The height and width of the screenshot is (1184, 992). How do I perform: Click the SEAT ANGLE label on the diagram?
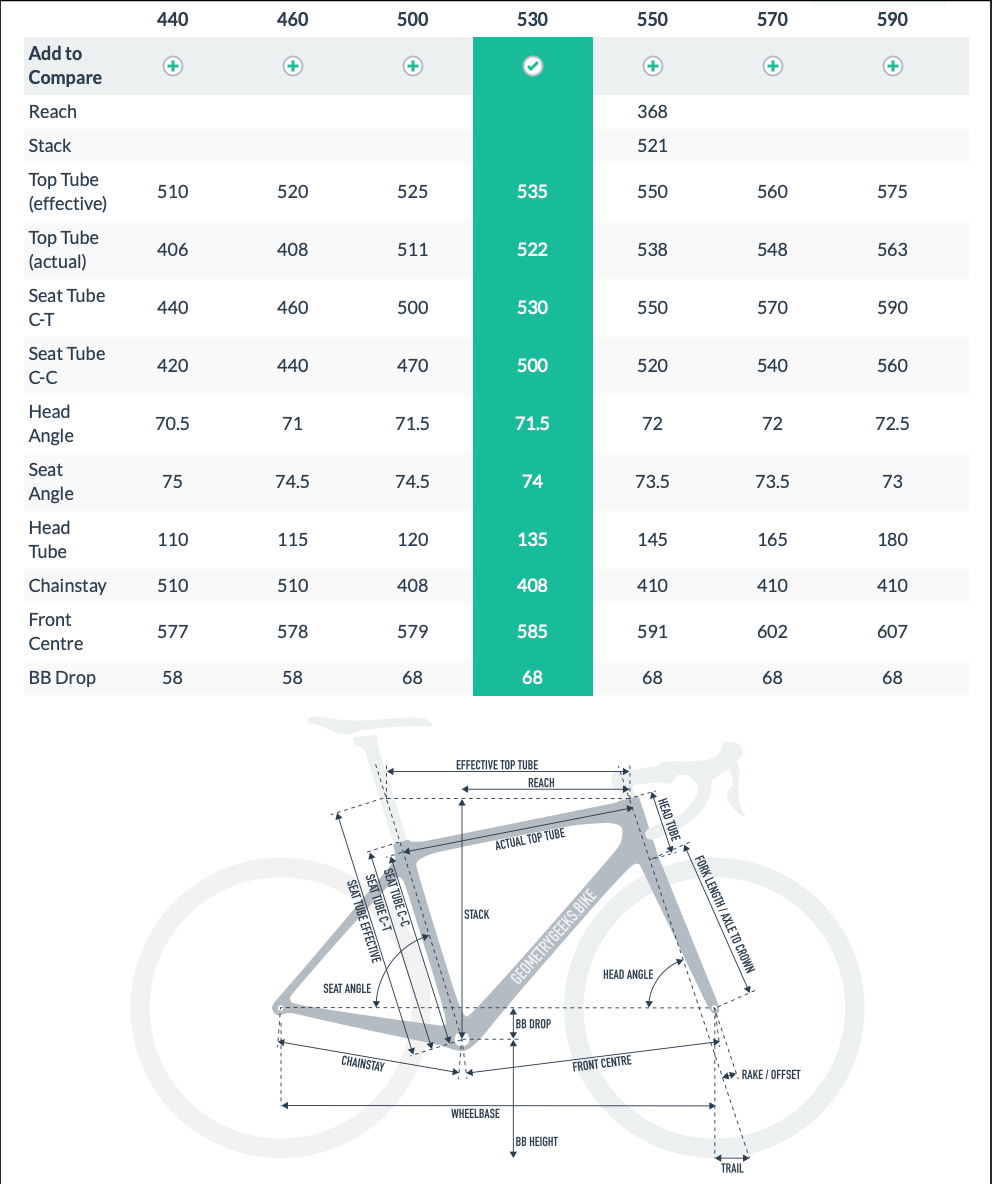coord(347,988)
